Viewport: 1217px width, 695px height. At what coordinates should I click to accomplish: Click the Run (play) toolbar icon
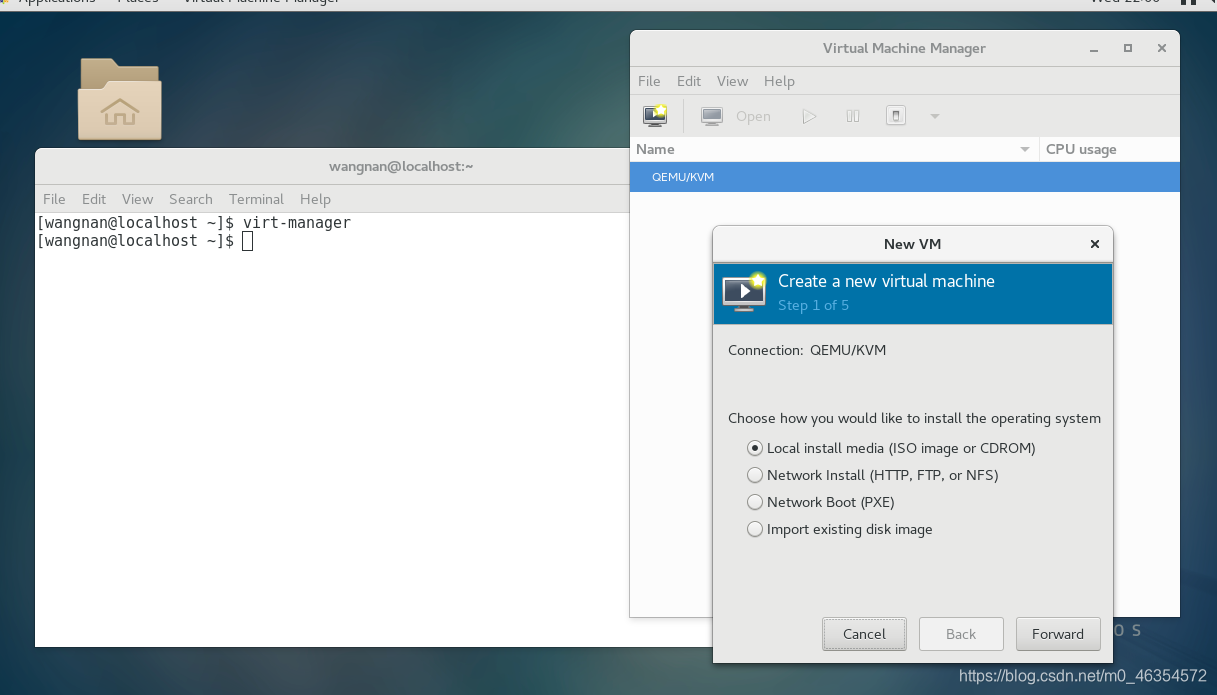click(x=809, y=116)
